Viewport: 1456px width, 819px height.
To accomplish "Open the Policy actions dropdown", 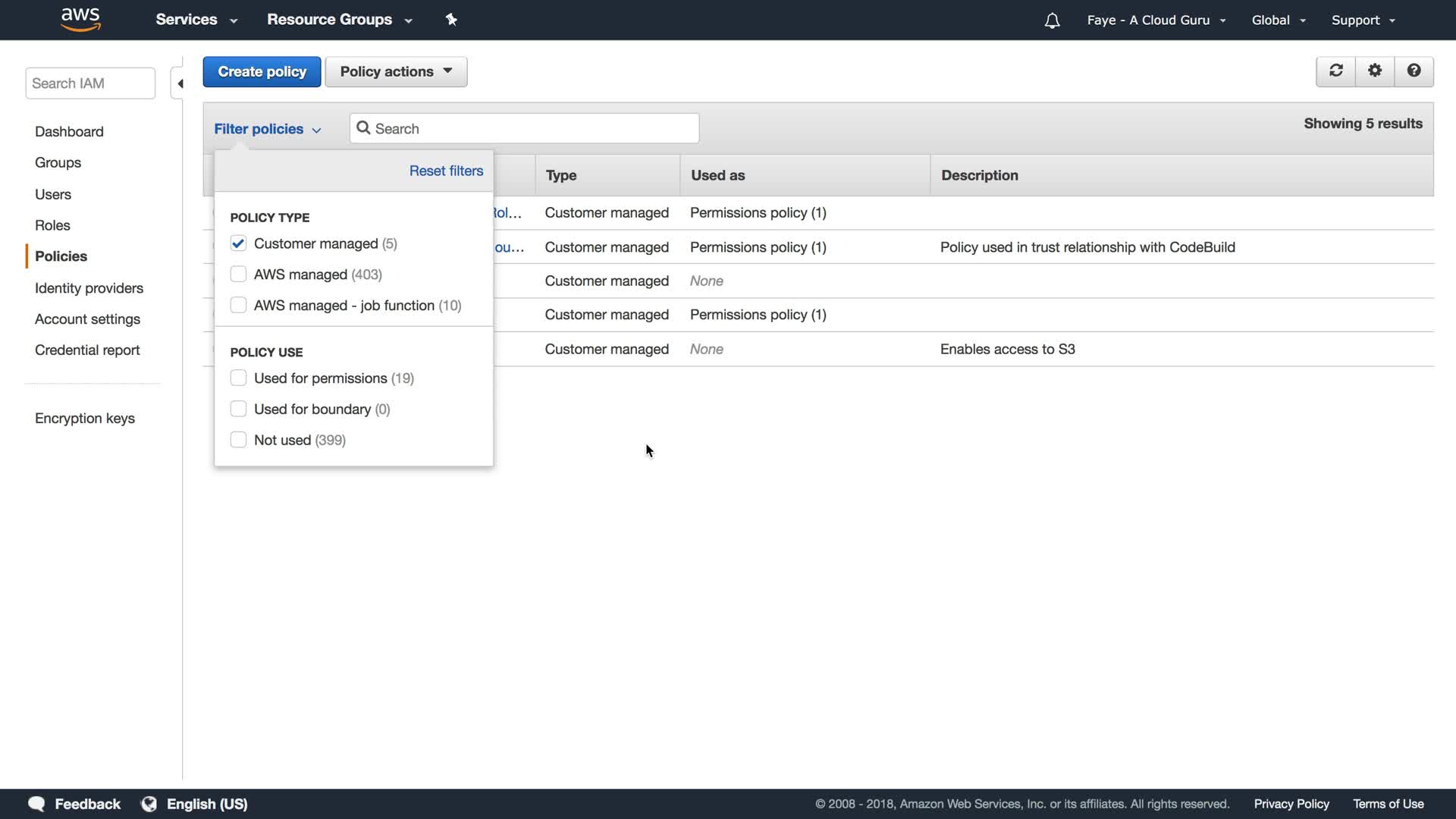I will point(396,71).
